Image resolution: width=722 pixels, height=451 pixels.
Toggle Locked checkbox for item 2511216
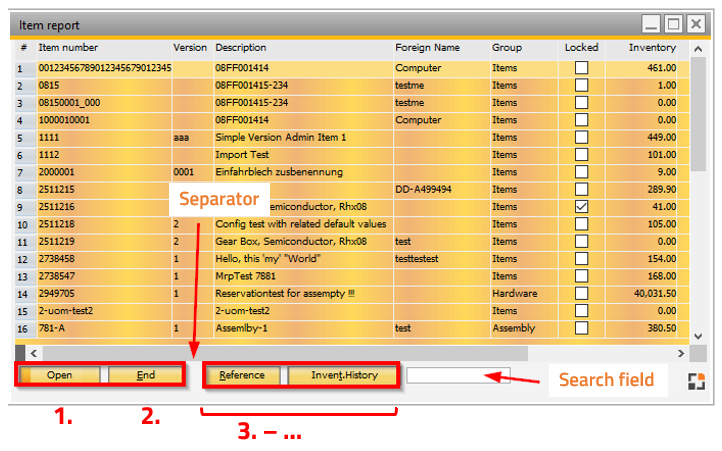pos(581,206)
